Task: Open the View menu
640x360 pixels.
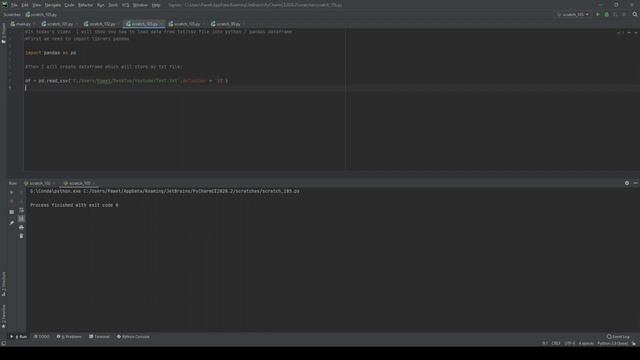Action: pyautogui.click(x=37, y=5)
